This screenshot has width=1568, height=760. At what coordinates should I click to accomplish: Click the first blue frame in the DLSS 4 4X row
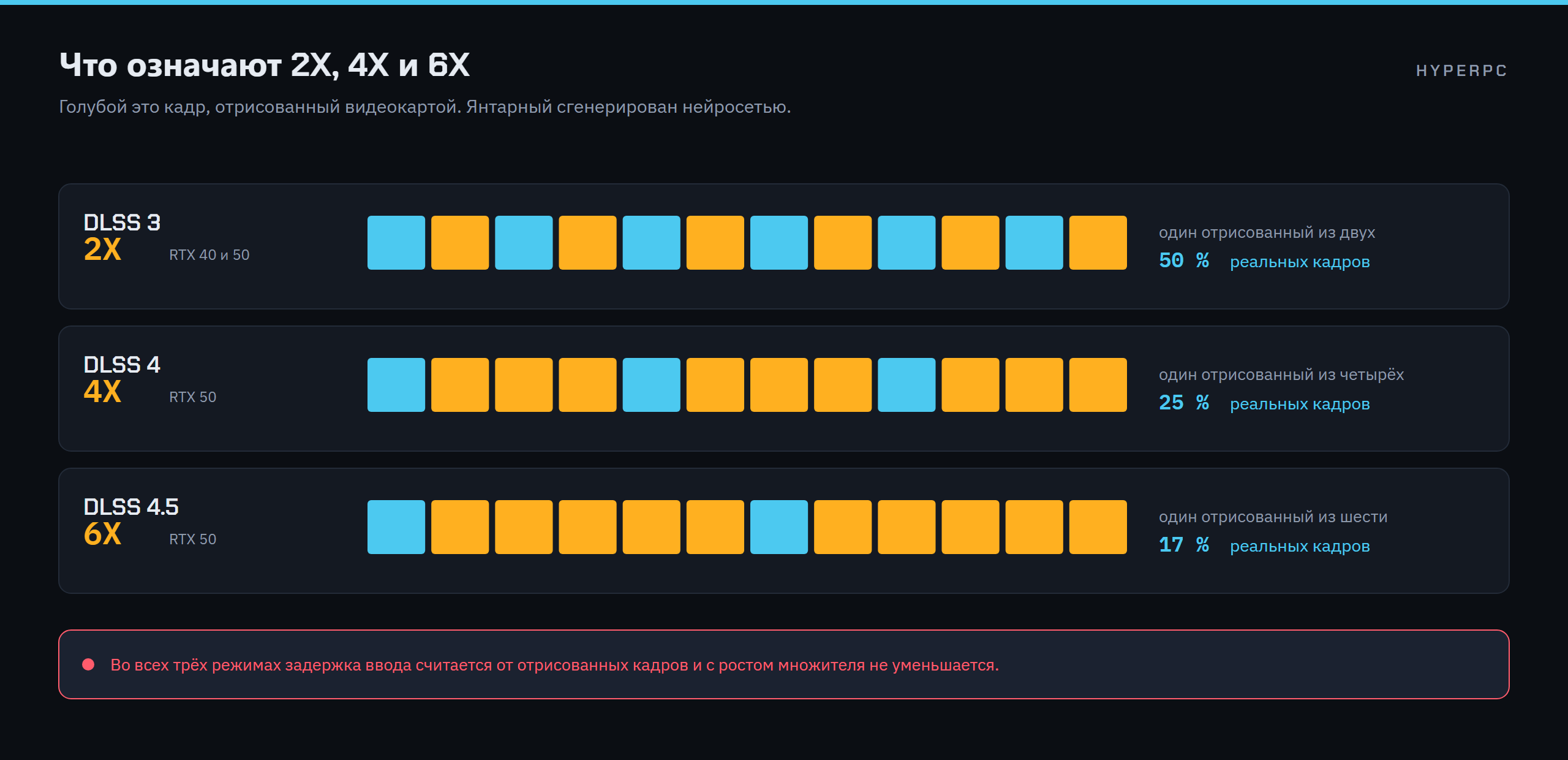click(x=396, y=385)
